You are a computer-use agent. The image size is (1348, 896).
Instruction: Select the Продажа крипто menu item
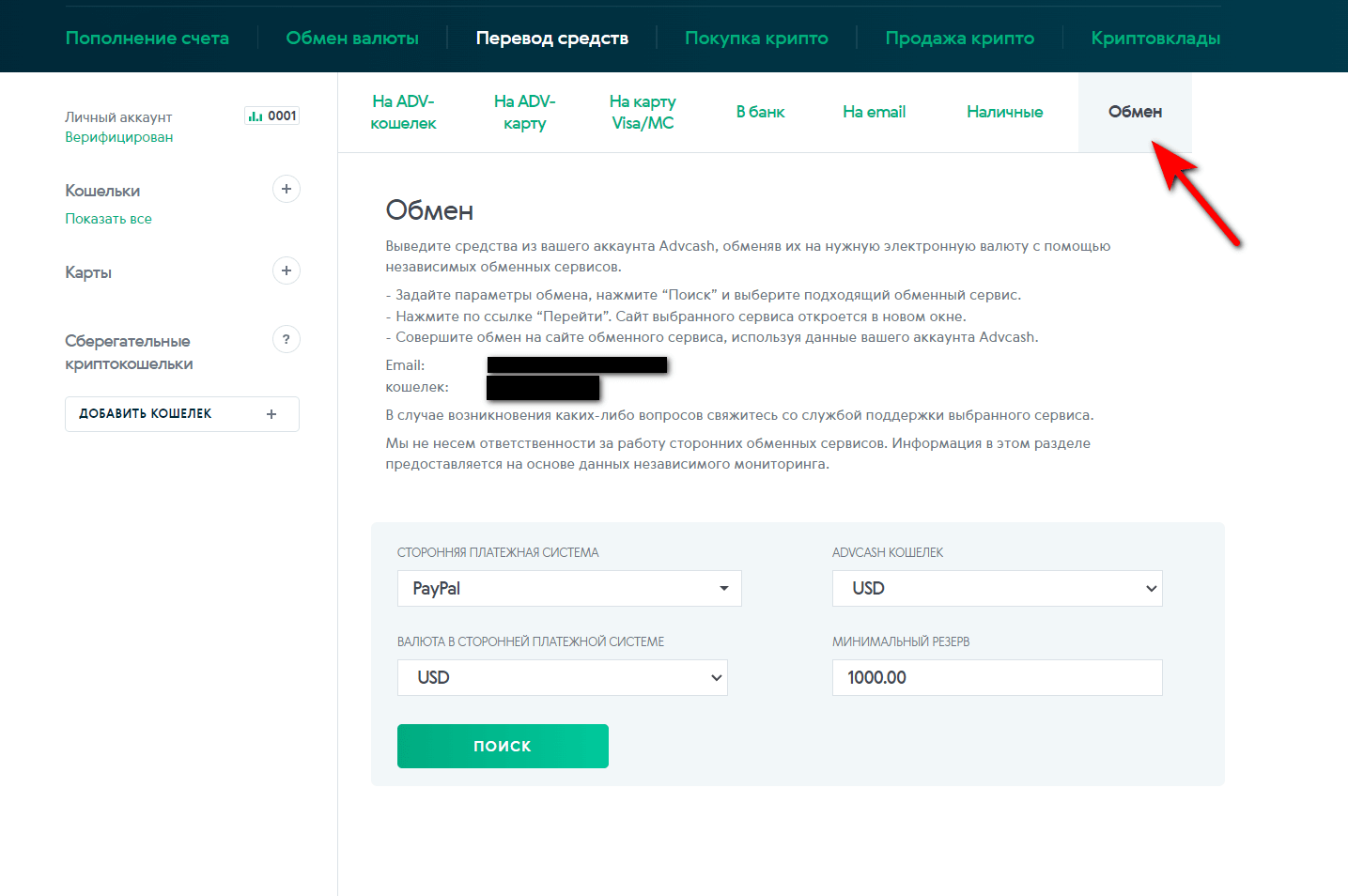tap(959, 39)
